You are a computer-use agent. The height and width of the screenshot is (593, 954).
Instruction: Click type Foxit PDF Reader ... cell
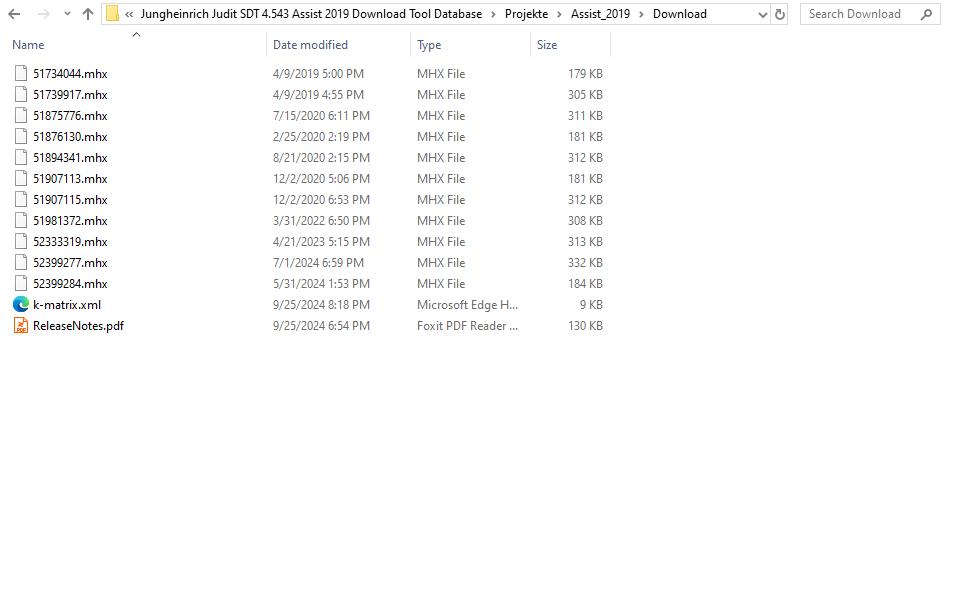point(467,326)
